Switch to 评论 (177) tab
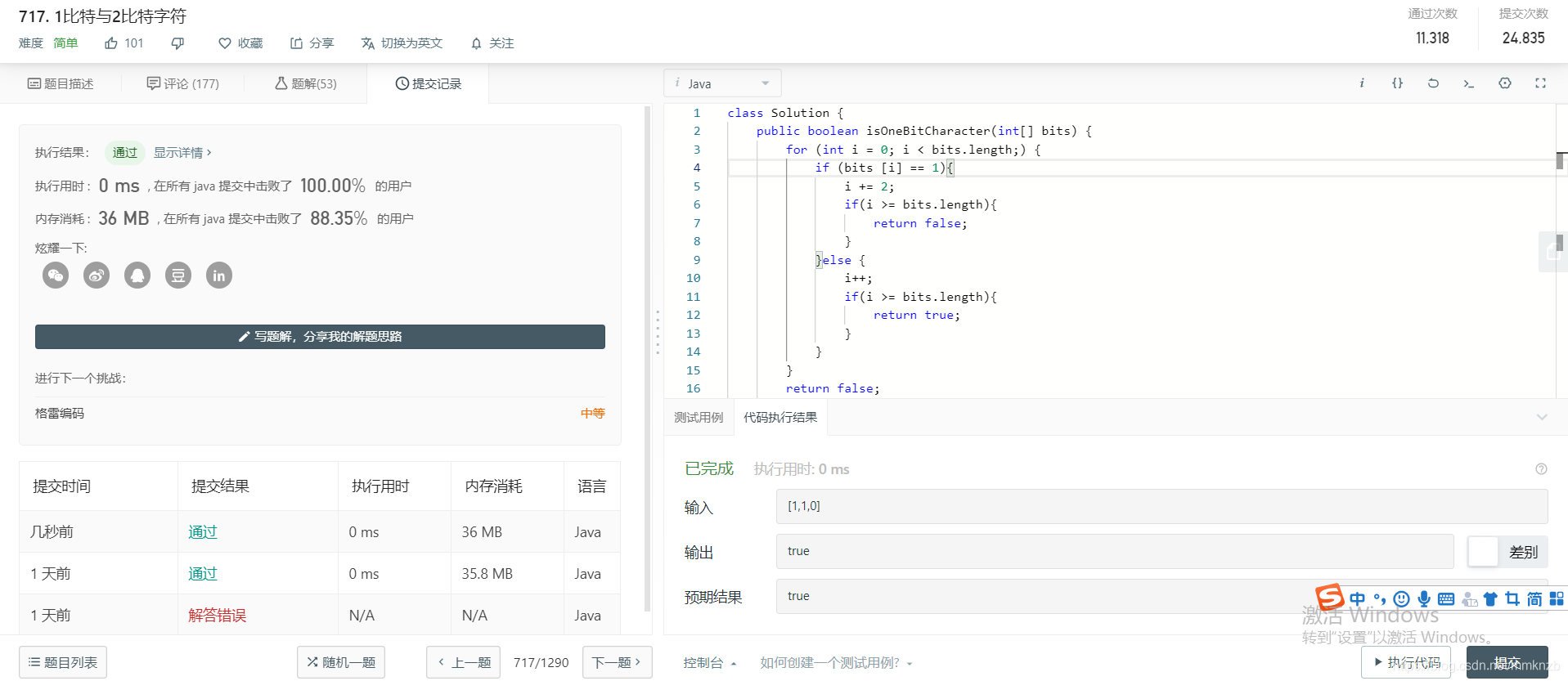This screenshot has width=1568, height=681. click(182, 83)
